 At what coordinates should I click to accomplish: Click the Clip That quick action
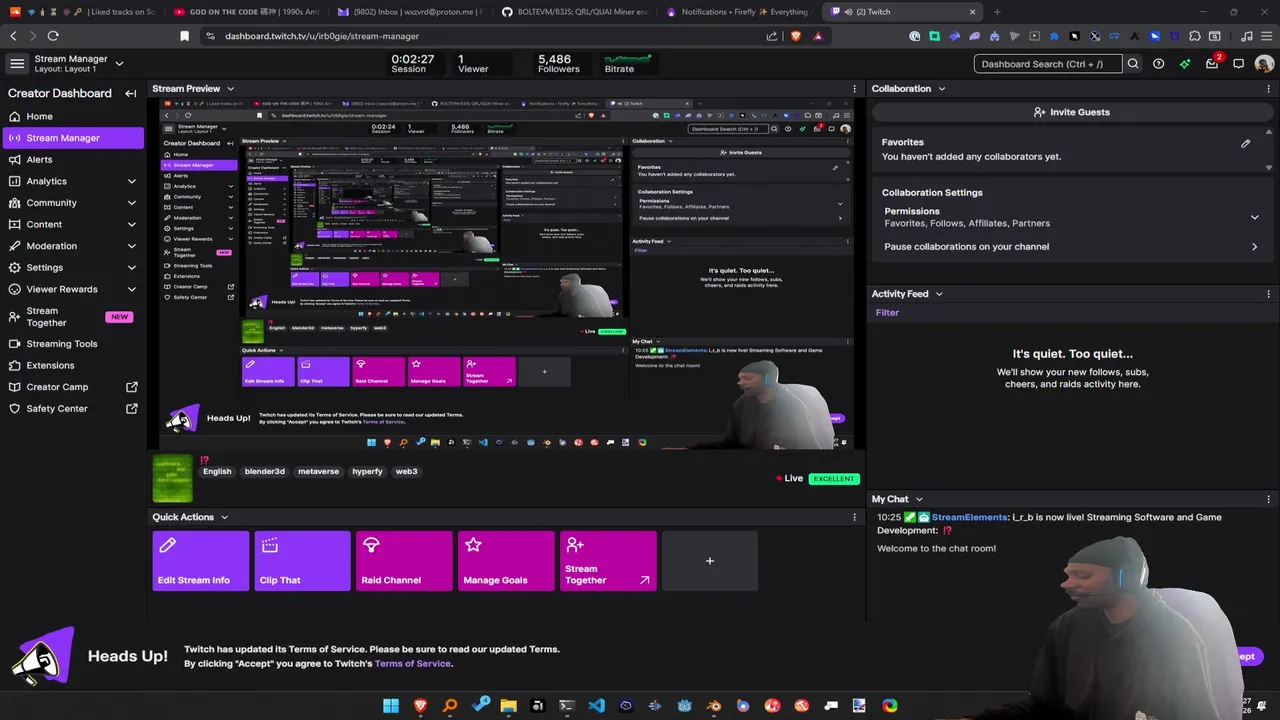(302, 561)
